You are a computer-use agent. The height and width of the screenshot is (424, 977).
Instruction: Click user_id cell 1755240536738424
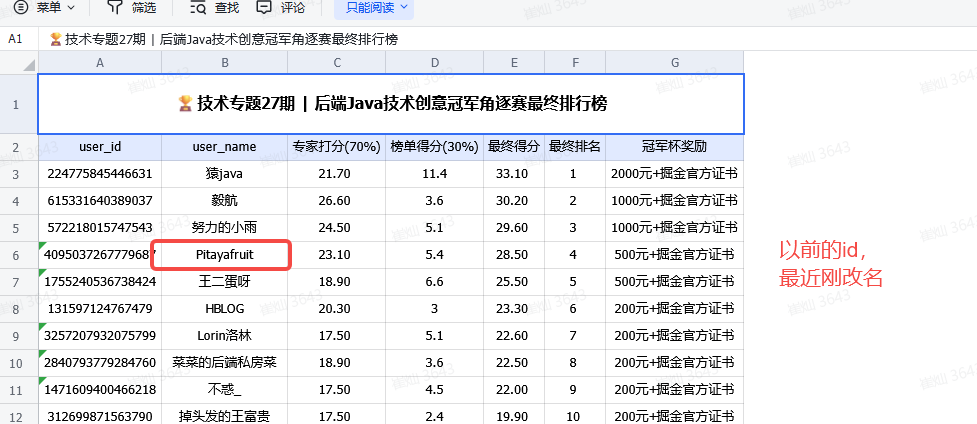tap(100, 282)
